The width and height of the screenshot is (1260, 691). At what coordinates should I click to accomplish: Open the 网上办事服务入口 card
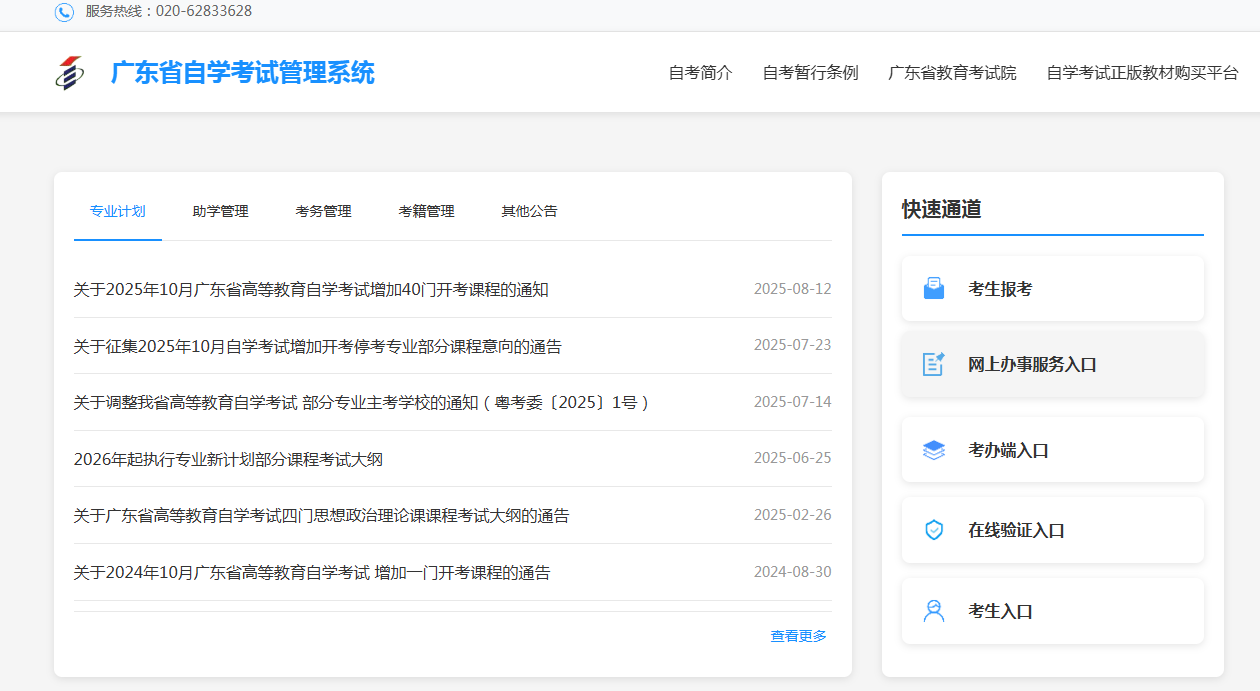[x=1052, y=365]
